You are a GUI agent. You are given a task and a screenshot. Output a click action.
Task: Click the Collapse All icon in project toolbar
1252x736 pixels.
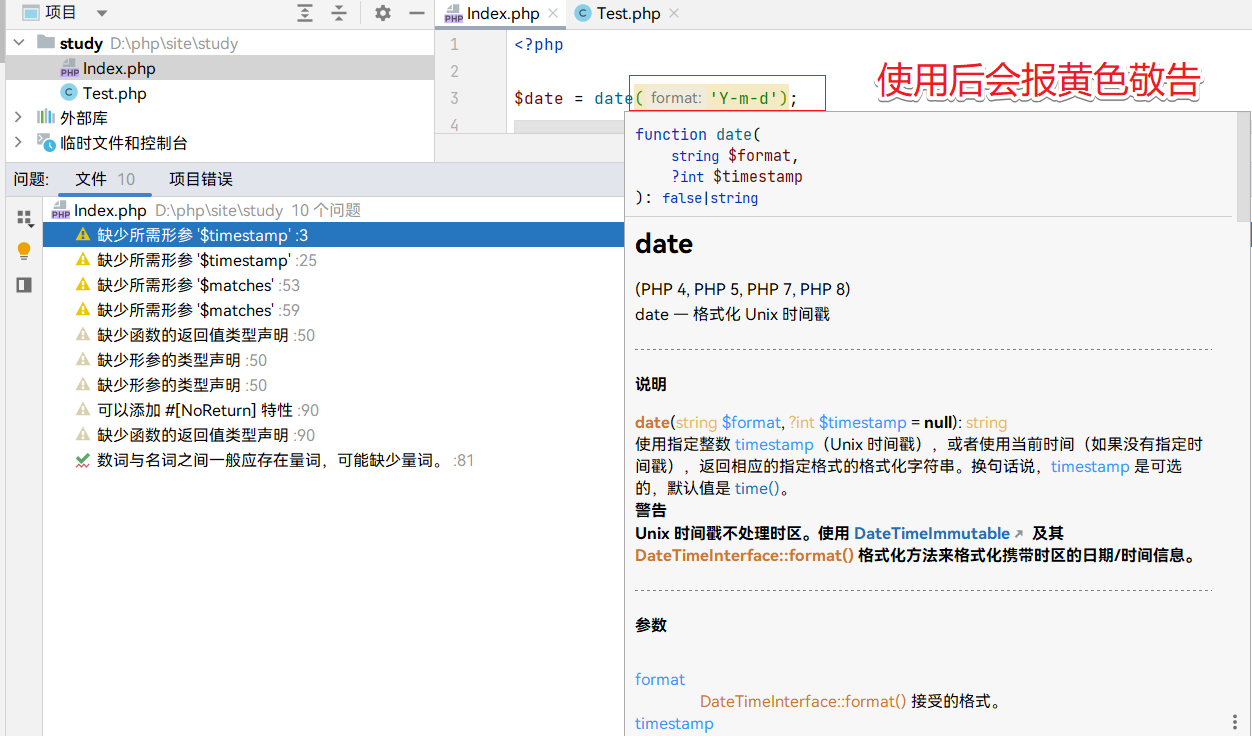pos(339,13)
